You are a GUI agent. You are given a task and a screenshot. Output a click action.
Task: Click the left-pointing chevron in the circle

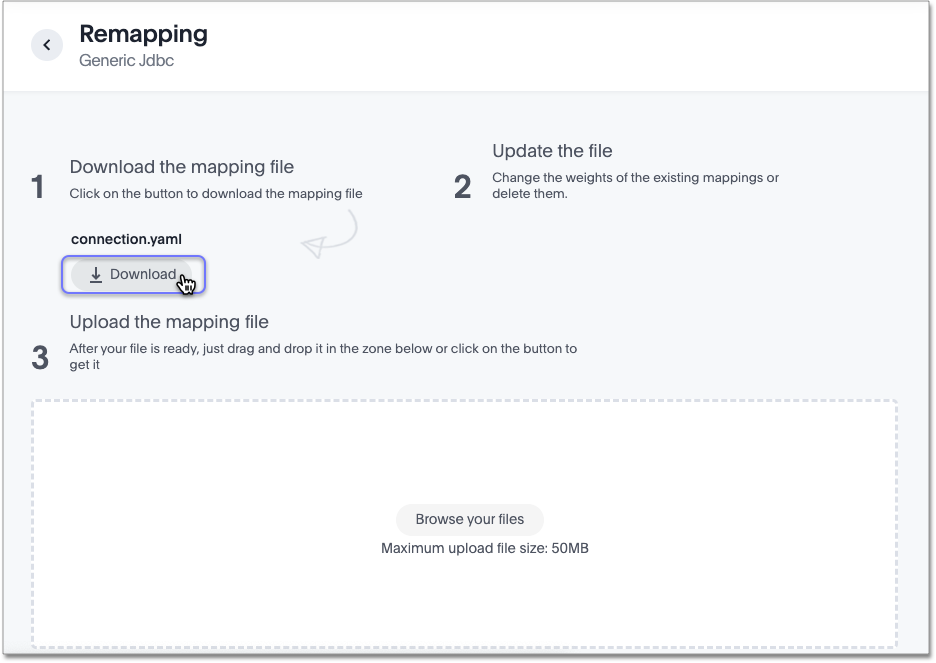point(46,44)
